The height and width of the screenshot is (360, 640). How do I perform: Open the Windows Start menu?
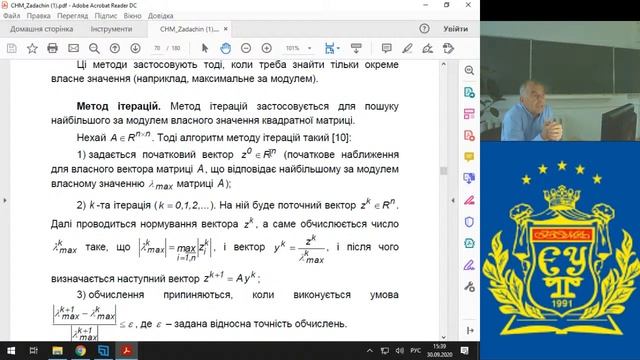click(11, 351)
